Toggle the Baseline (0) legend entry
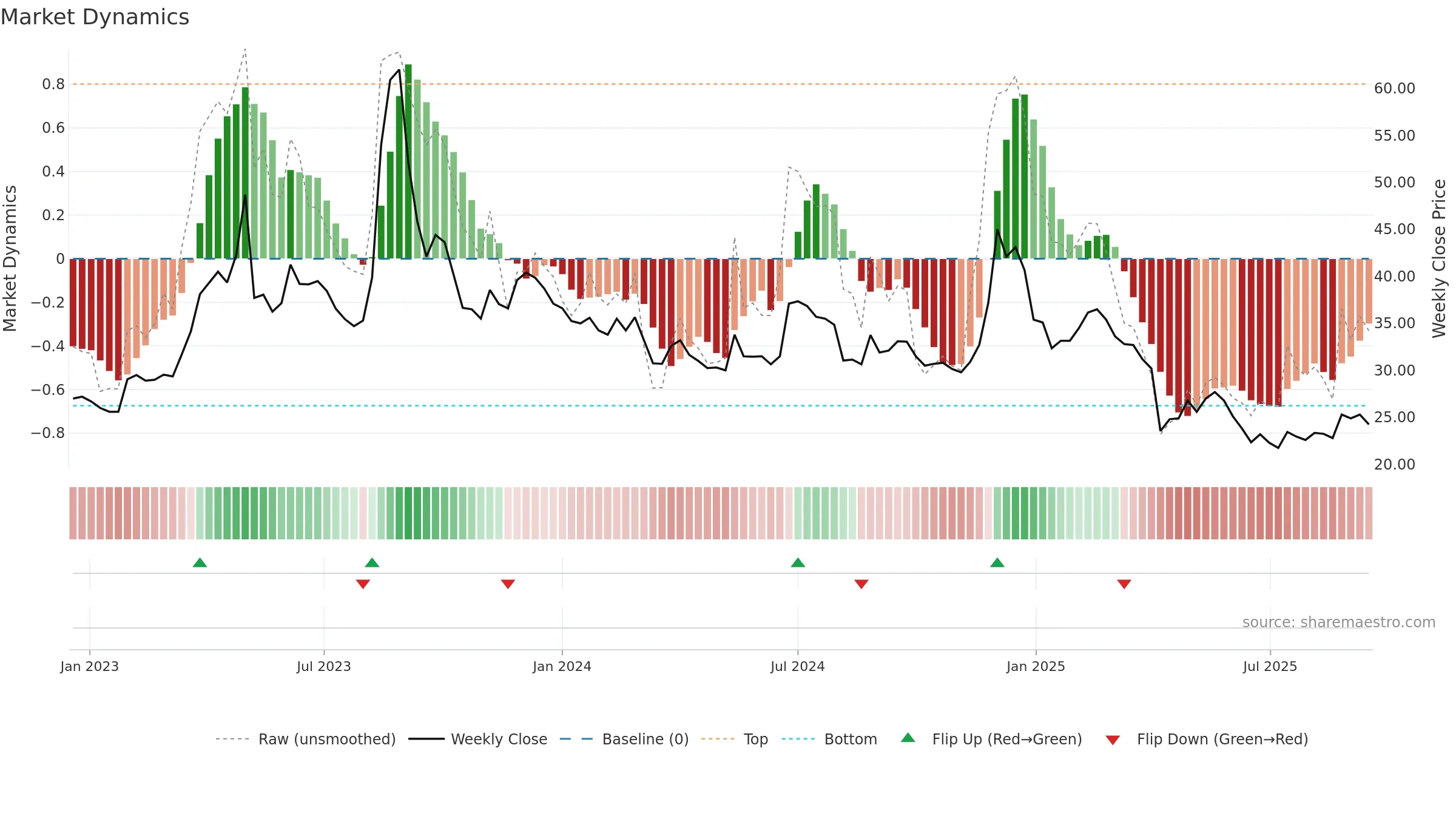This screenshot has height=819, width=1456. point(624,739)
